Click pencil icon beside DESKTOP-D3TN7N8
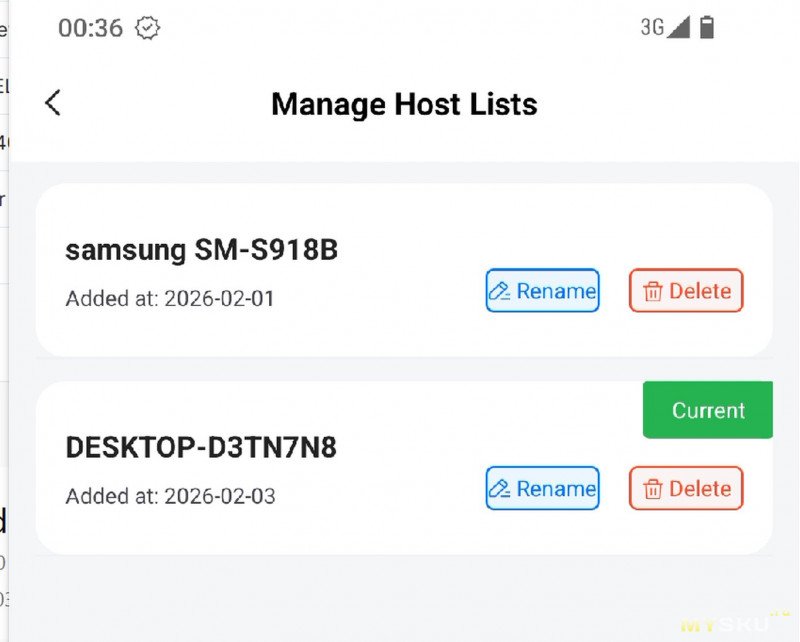The height and width of the screenshot is (642, 800). pyautogui.click(x=500, y=489)
